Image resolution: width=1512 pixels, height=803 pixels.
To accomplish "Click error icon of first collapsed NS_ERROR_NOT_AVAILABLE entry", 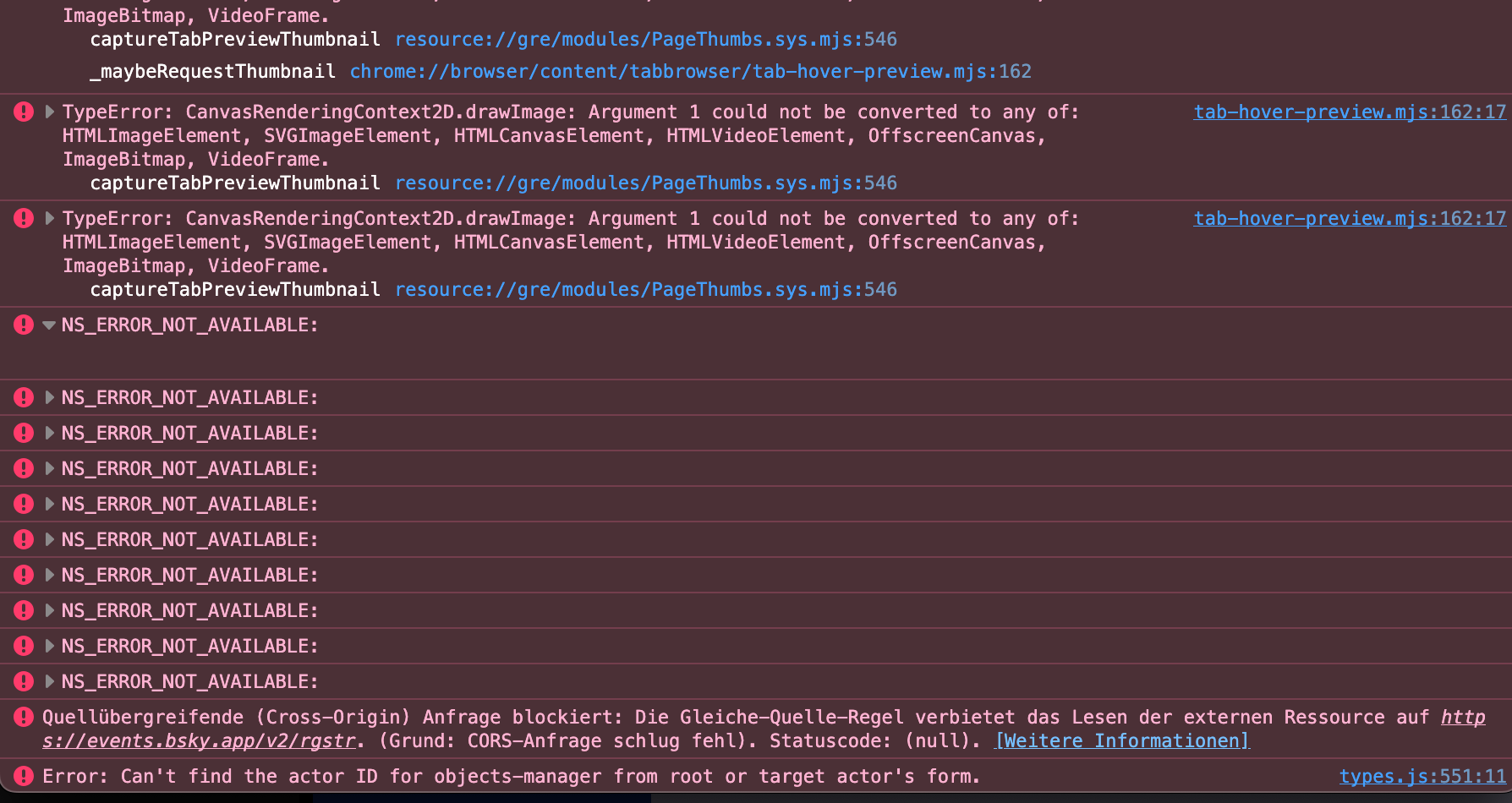I will click(x=24, y=397).
